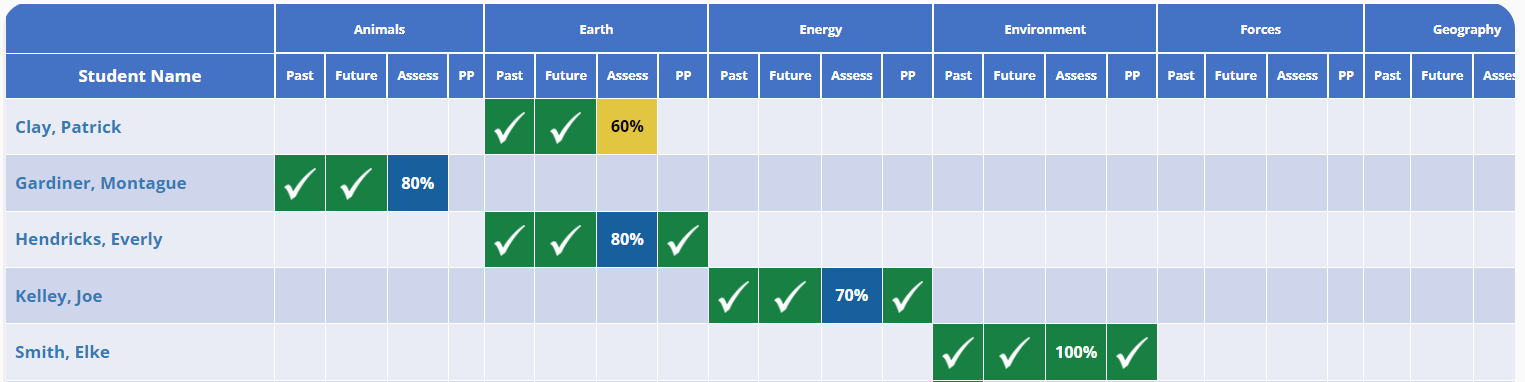Open Kelley, Joe's 70% Energy assessment
Screen dimensions: 1525x382
(852, 296)
